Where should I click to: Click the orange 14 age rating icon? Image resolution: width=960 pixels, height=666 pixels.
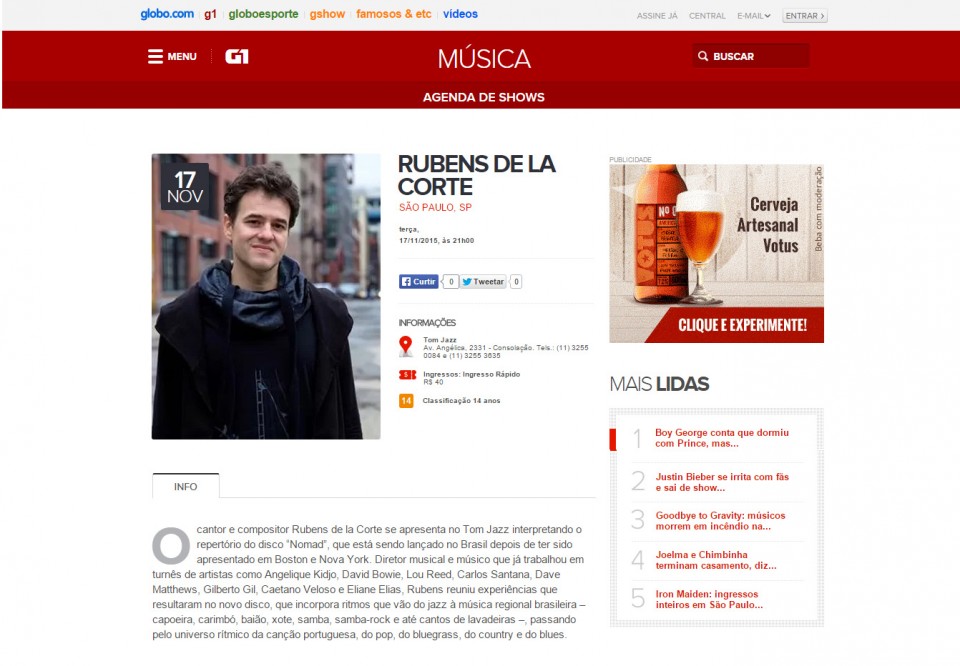click(x=406, y=401)
